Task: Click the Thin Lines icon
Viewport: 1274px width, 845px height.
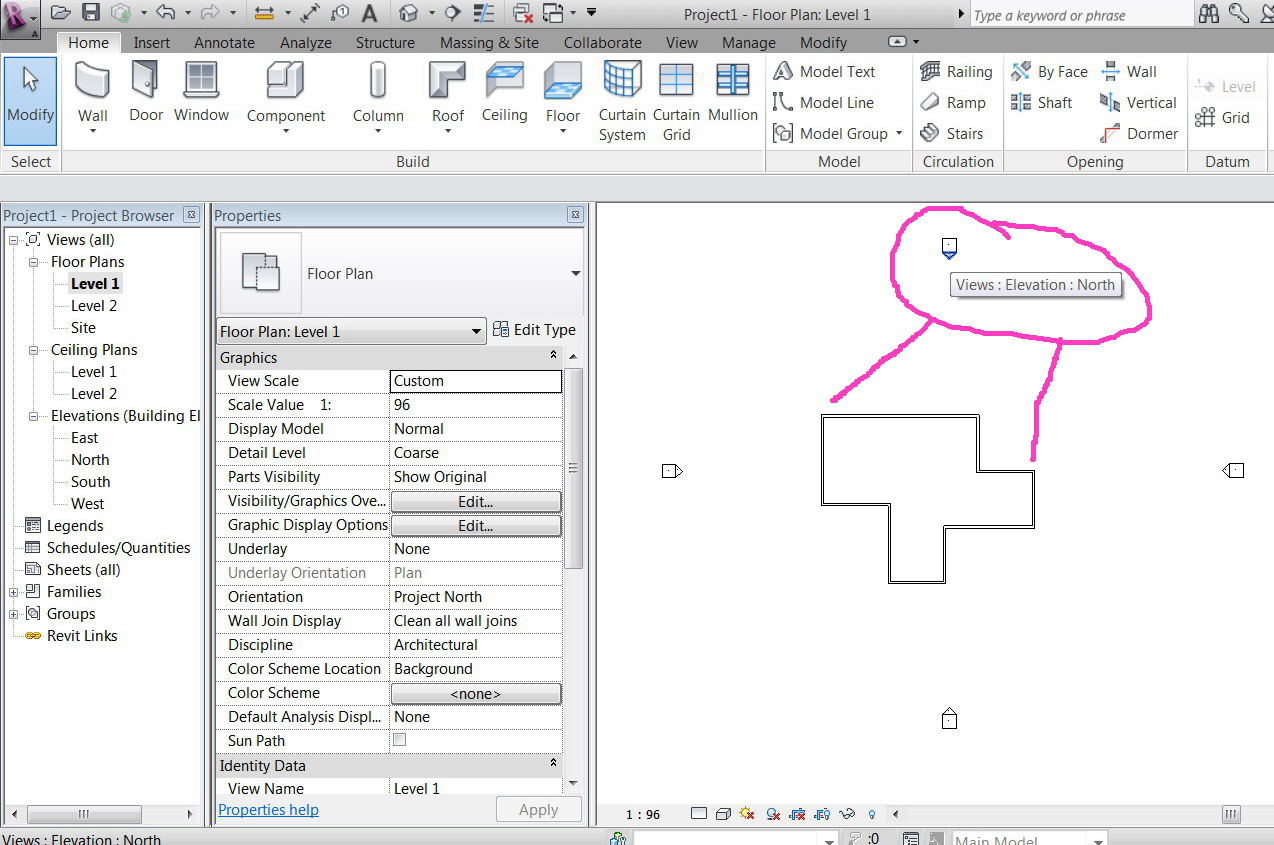Action: pyautogui.click(x=484, y=13)
